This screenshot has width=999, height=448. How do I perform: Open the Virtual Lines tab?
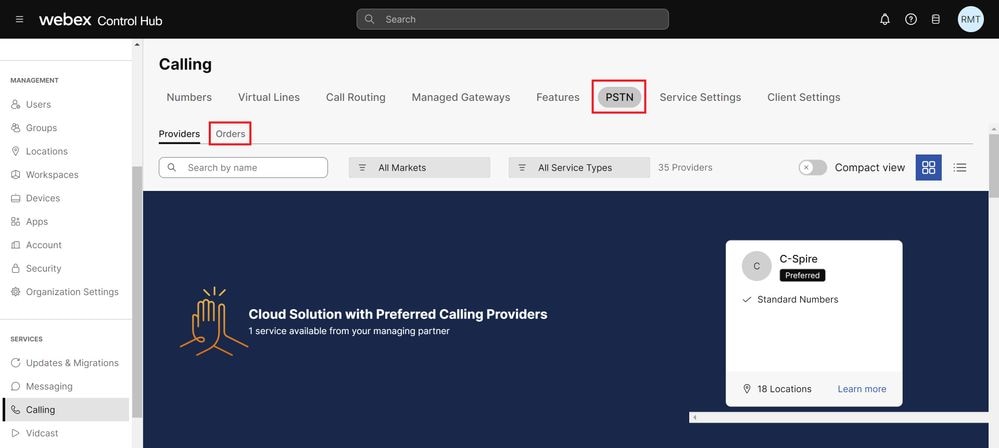[269, 98]
